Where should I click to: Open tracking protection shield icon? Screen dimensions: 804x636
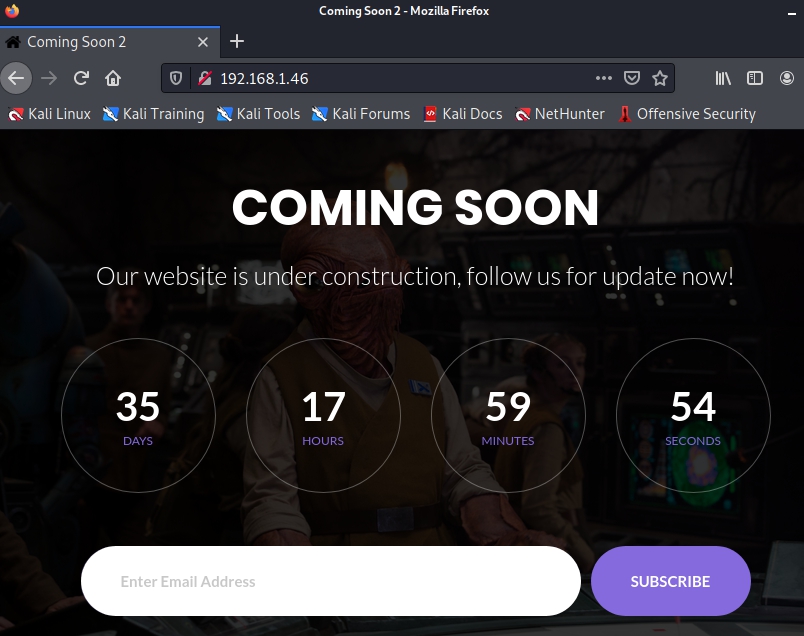[176, 78]
